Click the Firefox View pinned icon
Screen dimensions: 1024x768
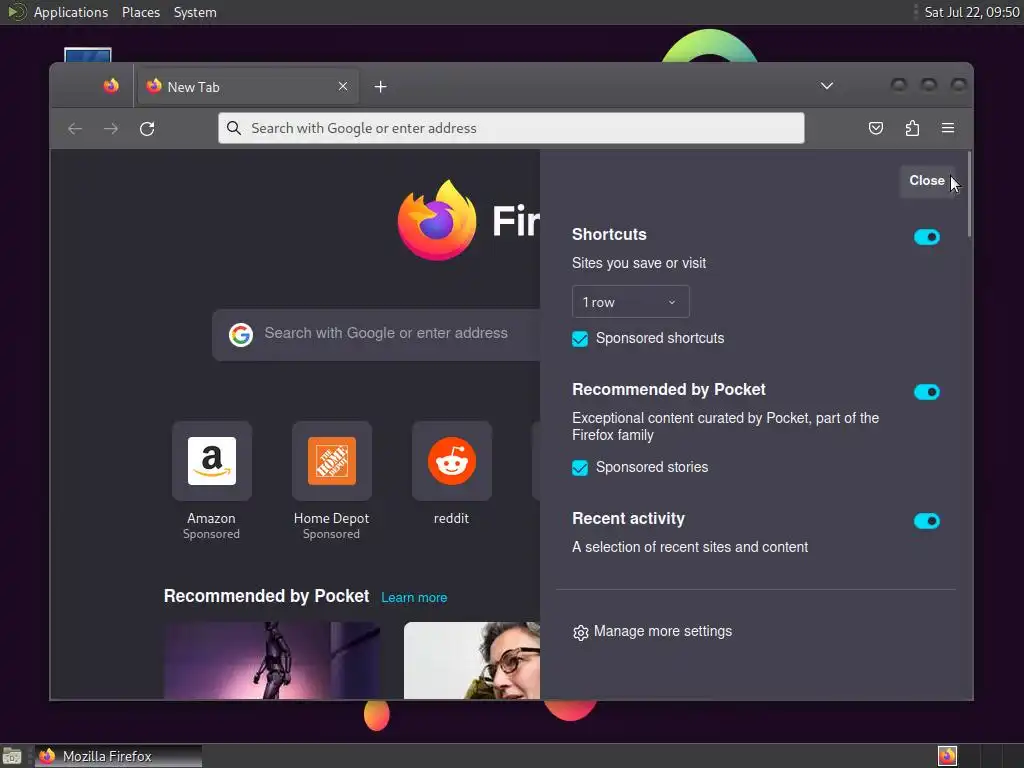111,86
